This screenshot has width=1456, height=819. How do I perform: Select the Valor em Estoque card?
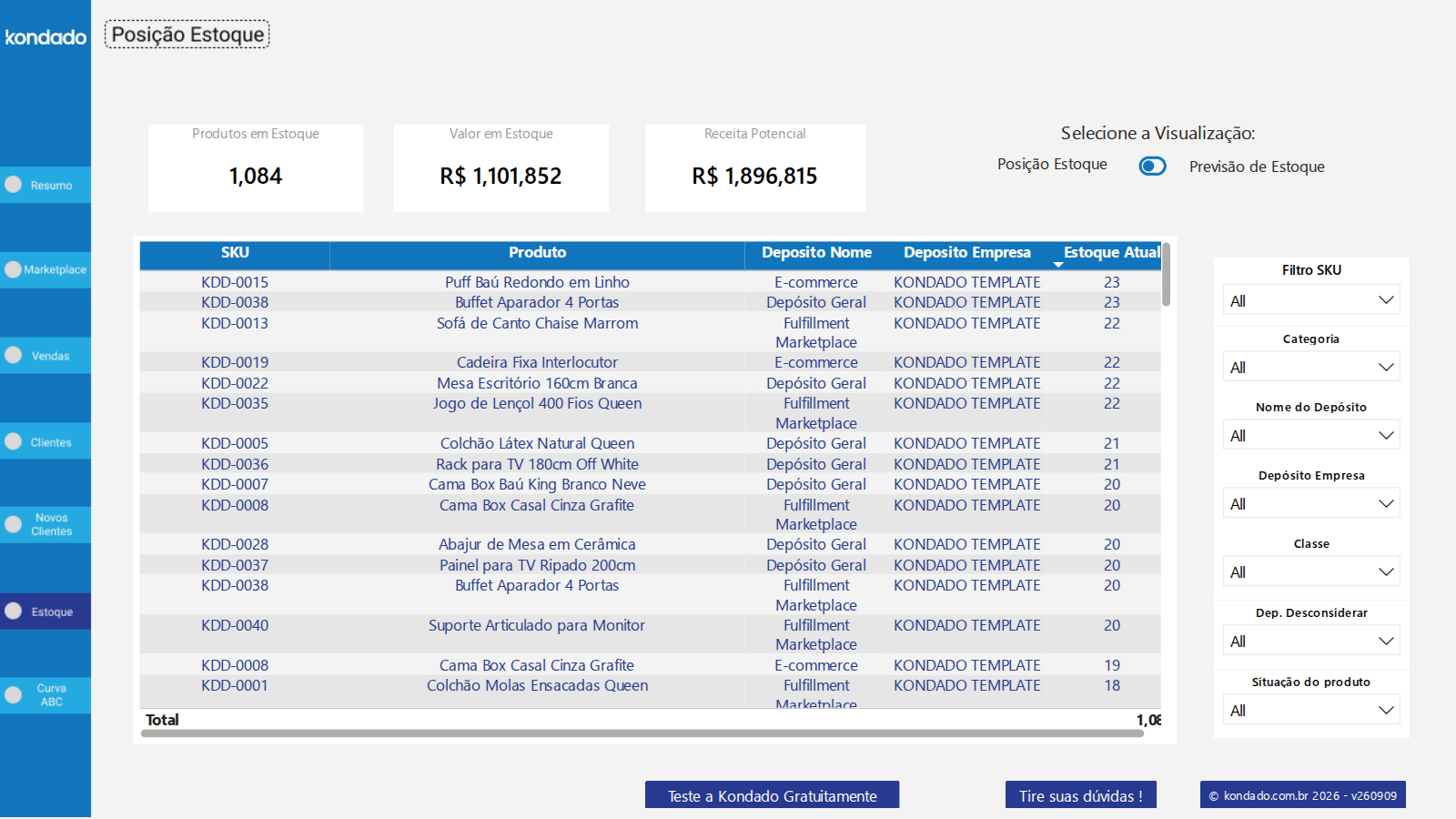click(x=501, y=168)
